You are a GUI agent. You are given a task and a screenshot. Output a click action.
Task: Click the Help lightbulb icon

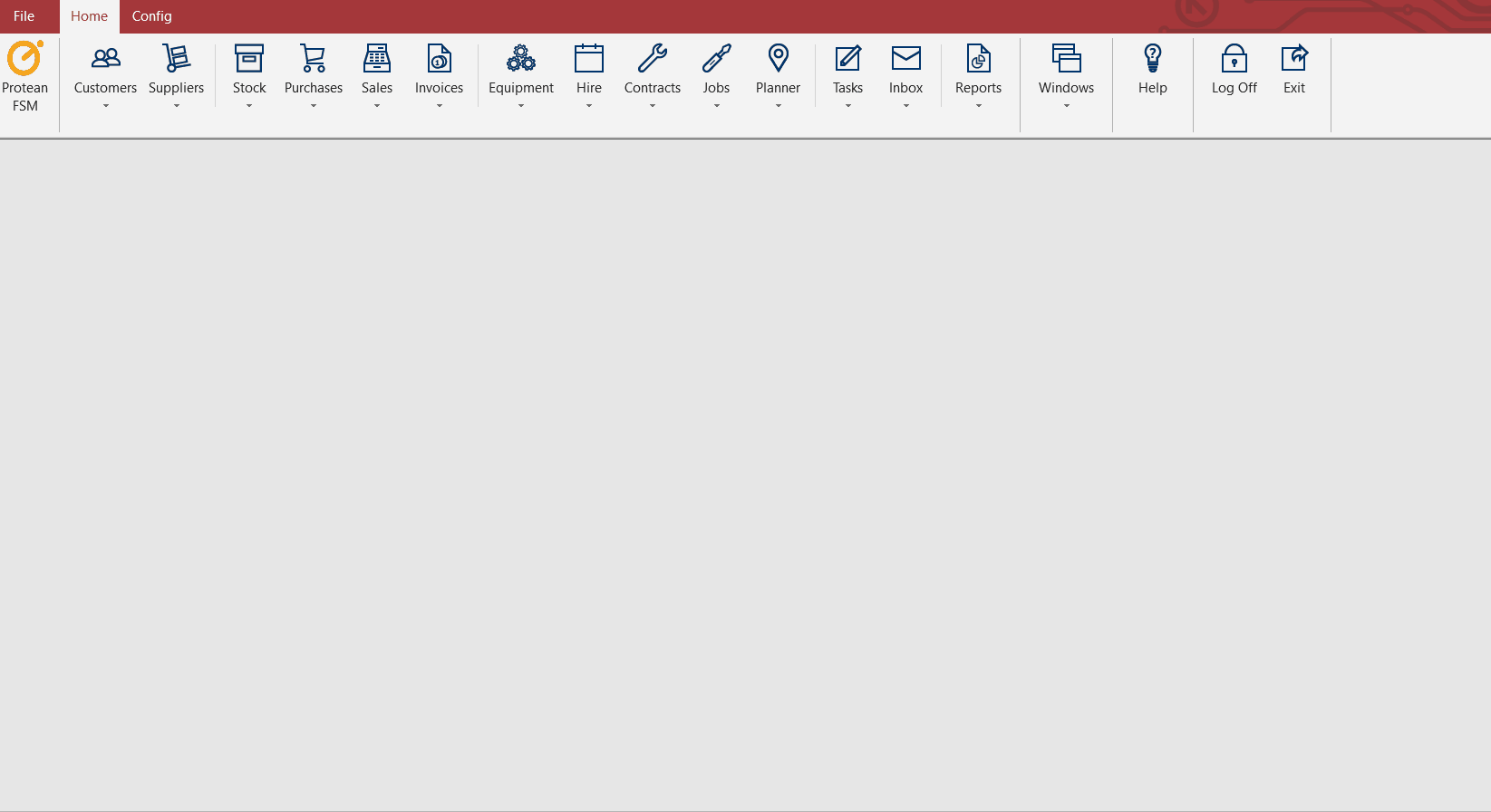(1153, 58)
